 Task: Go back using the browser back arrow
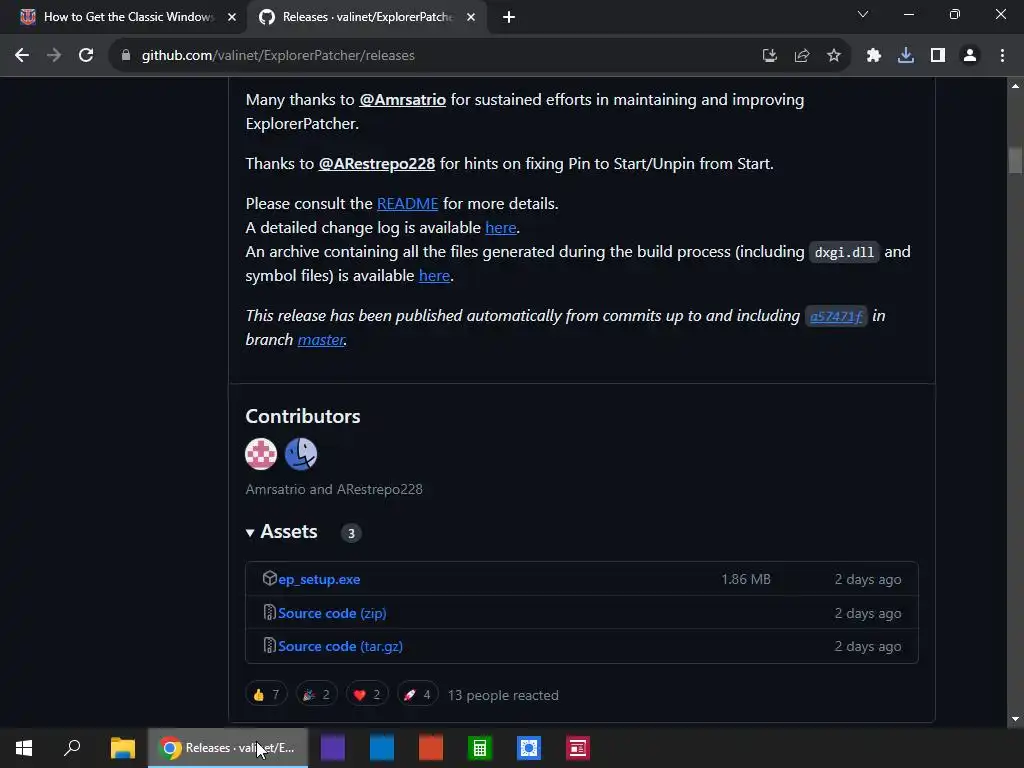(x=22, y=56)
